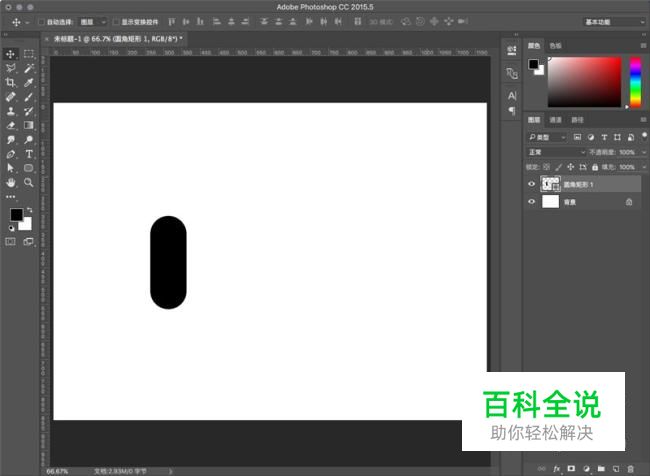The width and height of the screenshot is (650, 476).
Task: Switch to the 色板 tab
Action: coord(555,45)
